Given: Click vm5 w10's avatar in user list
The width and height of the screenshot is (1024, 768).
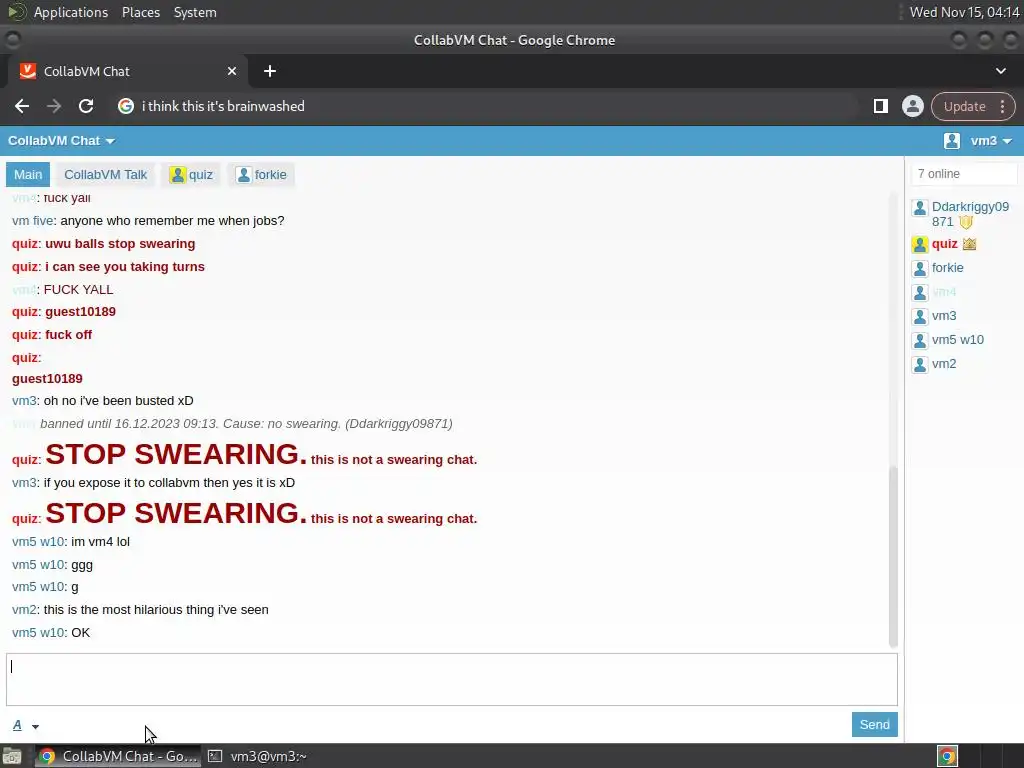Looking at the screenshot, I should (x=920, y=340).
